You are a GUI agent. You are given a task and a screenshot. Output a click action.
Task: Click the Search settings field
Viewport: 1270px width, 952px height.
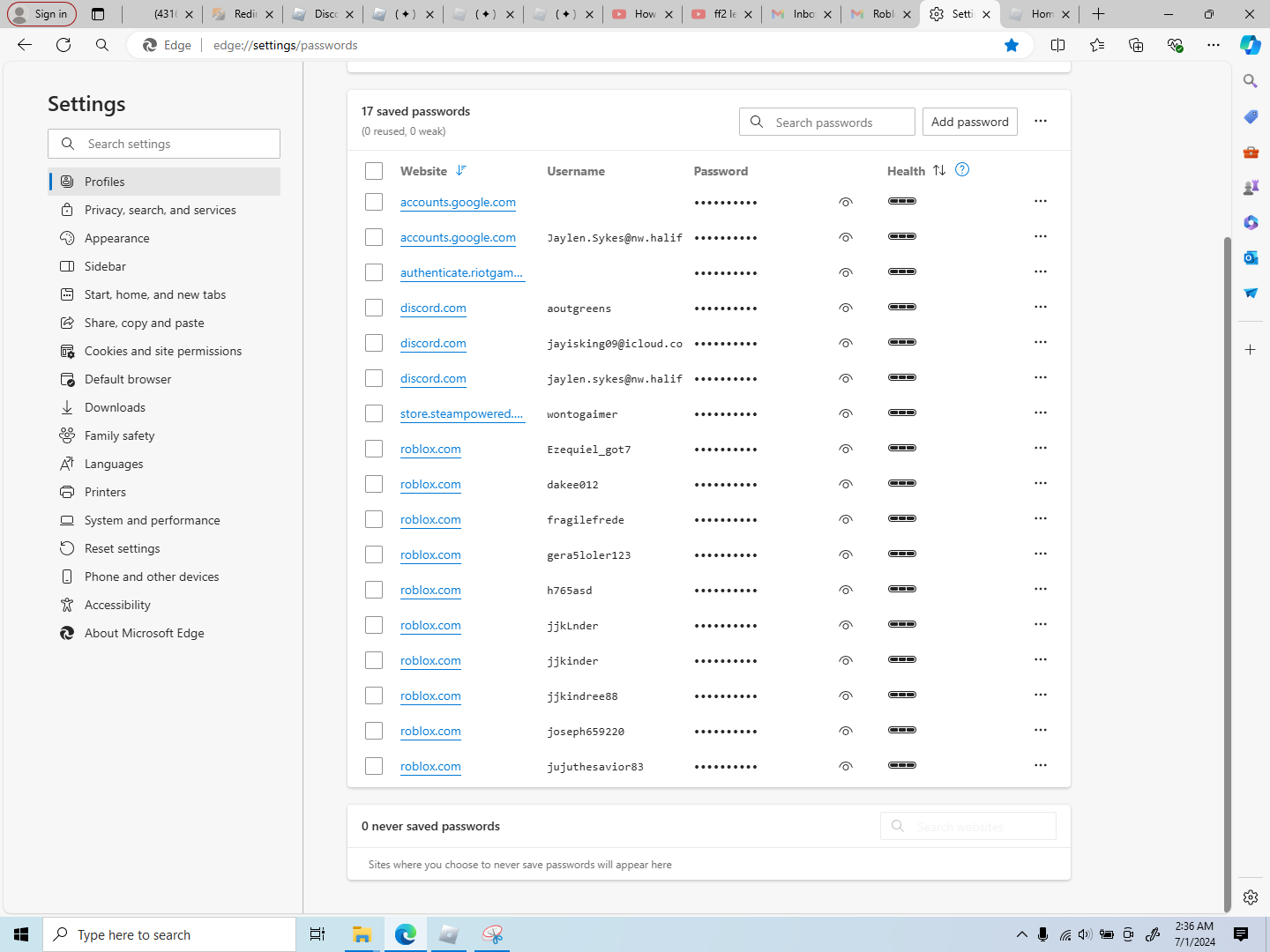[x=164, y=144]
